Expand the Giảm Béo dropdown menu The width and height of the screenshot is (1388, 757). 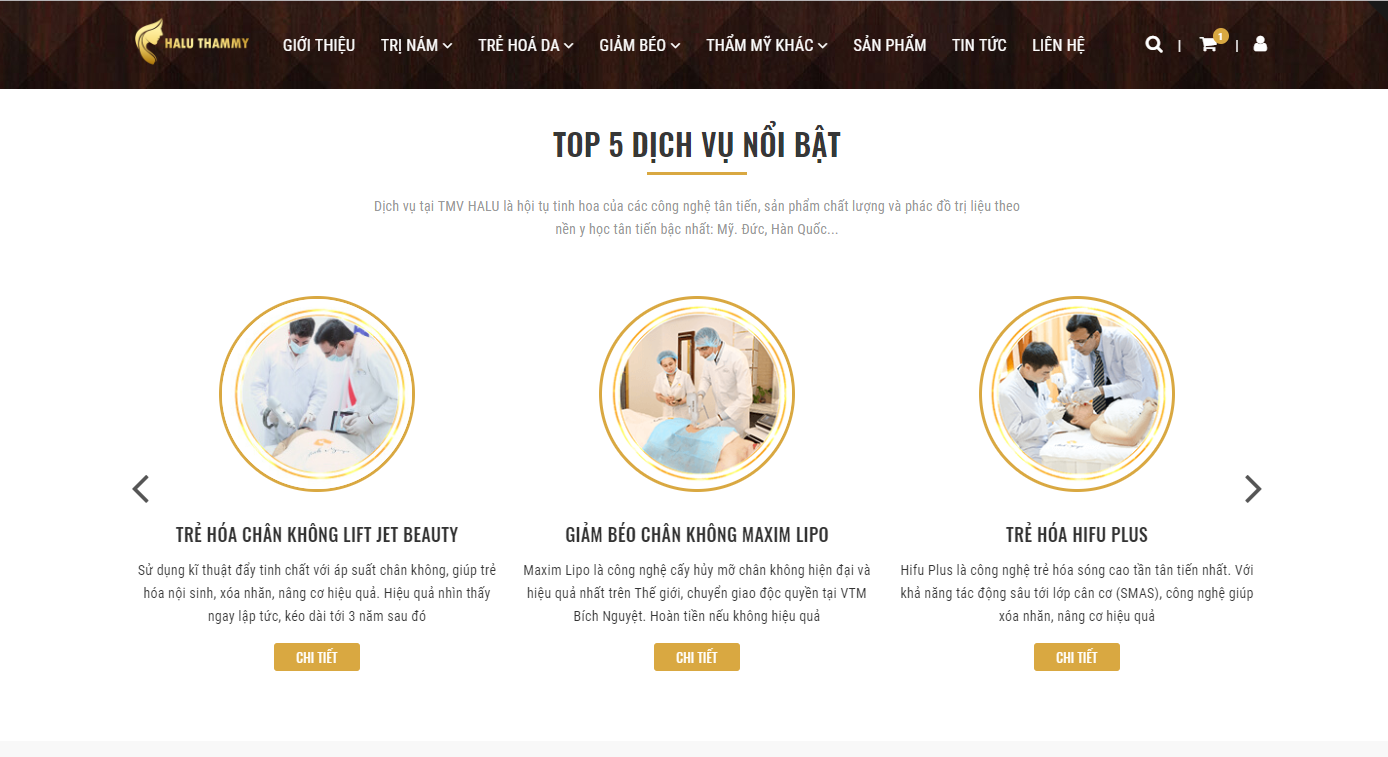click(x=640, y=45)
